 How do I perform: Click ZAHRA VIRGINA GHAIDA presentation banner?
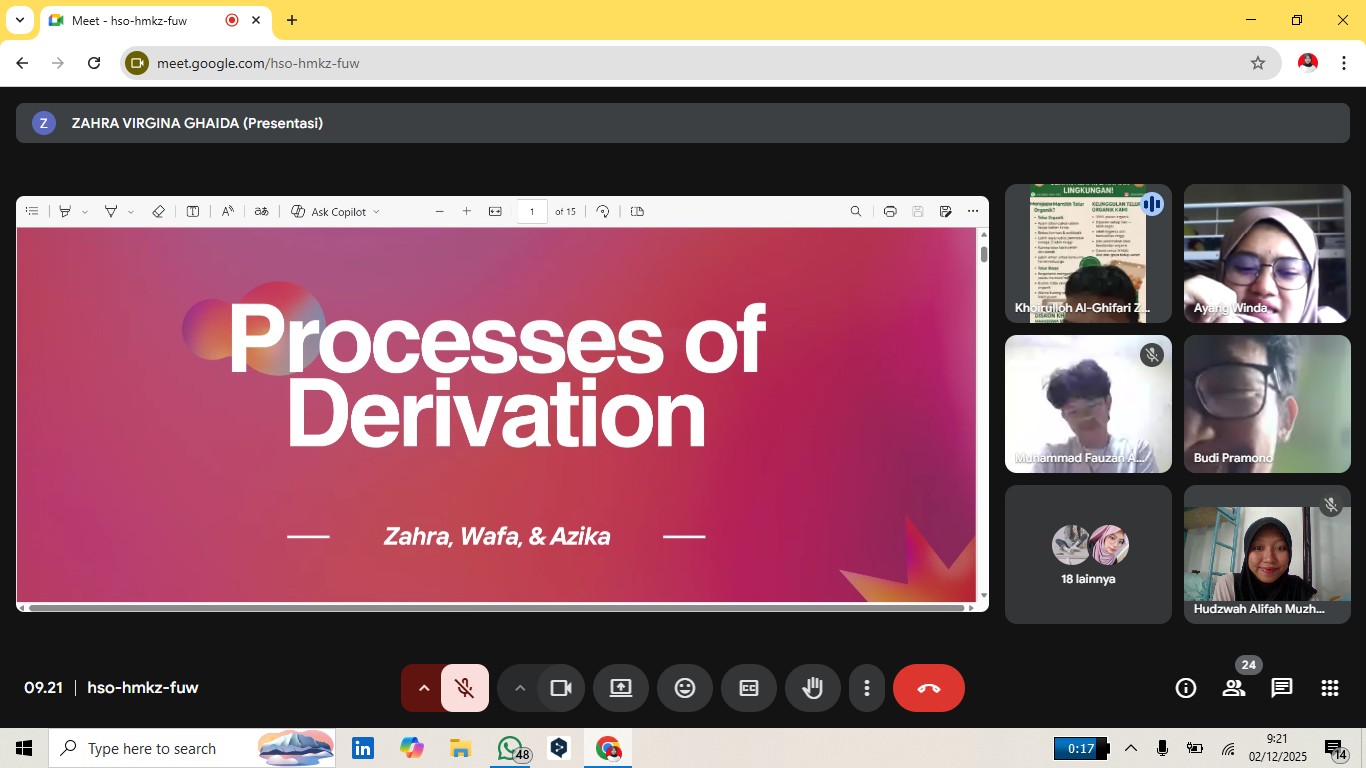[682, 123]
